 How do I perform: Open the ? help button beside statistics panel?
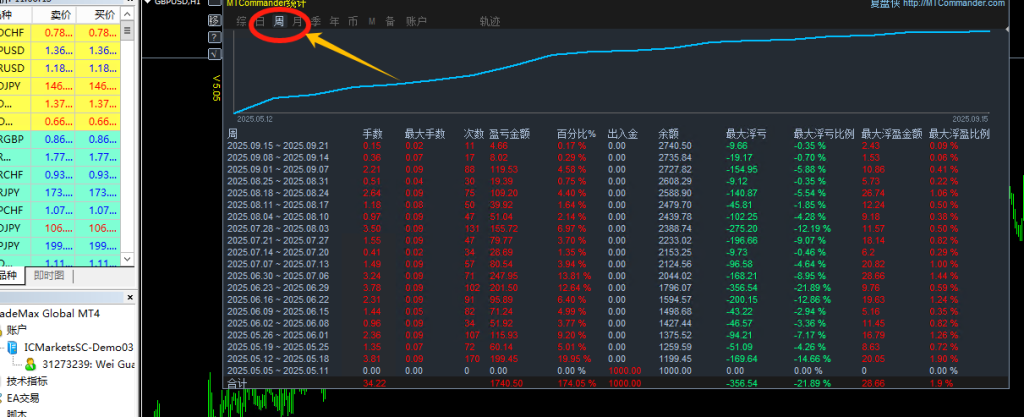coord(213,37)
